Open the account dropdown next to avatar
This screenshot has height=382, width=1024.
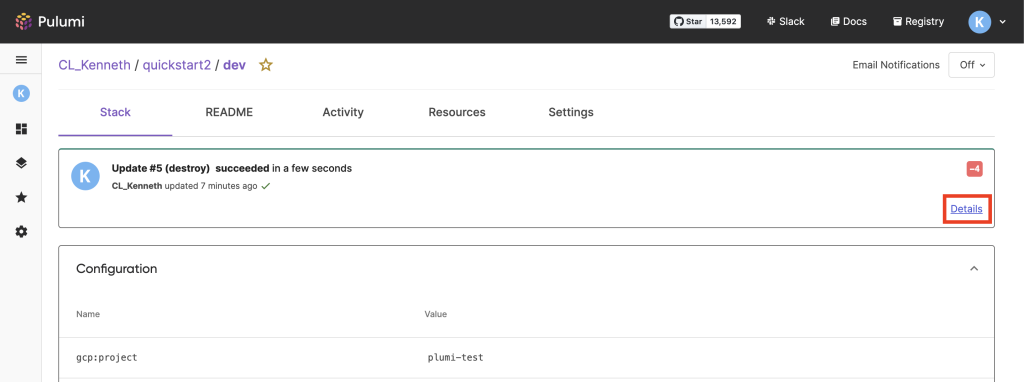(x=1002, y=22)
